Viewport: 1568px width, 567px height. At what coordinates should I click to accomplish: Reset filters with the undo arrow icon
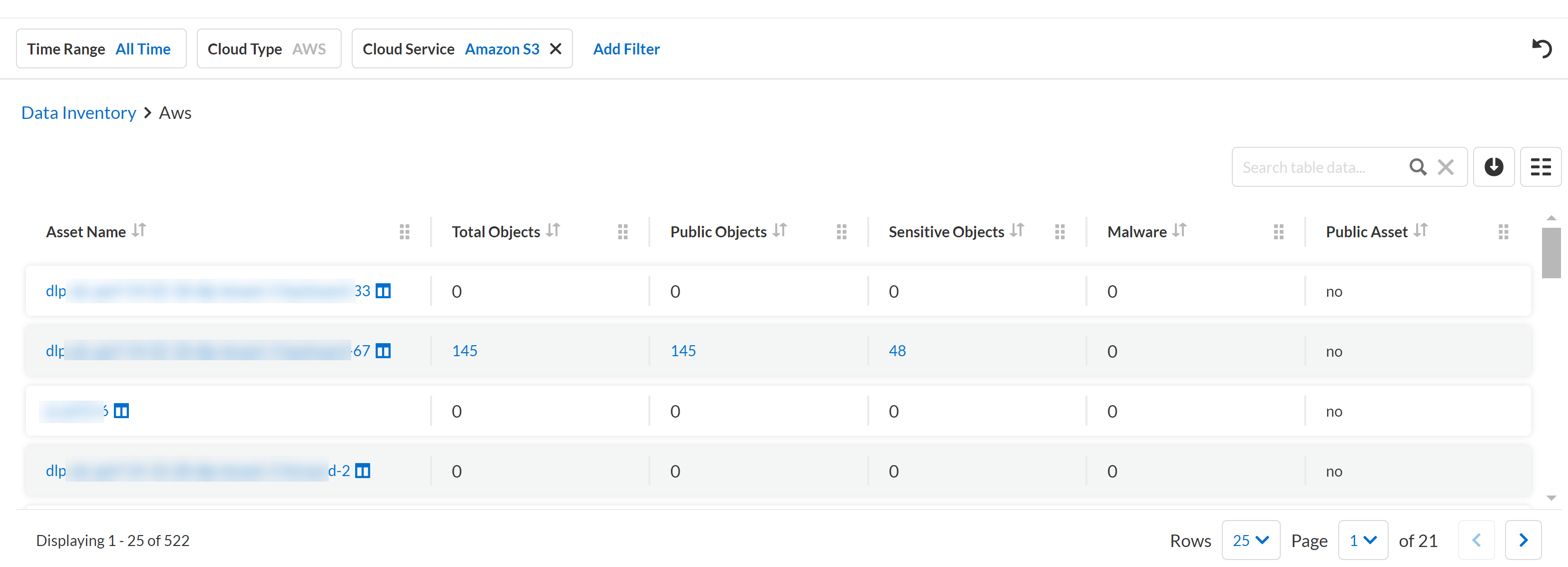coord(1541,48)
